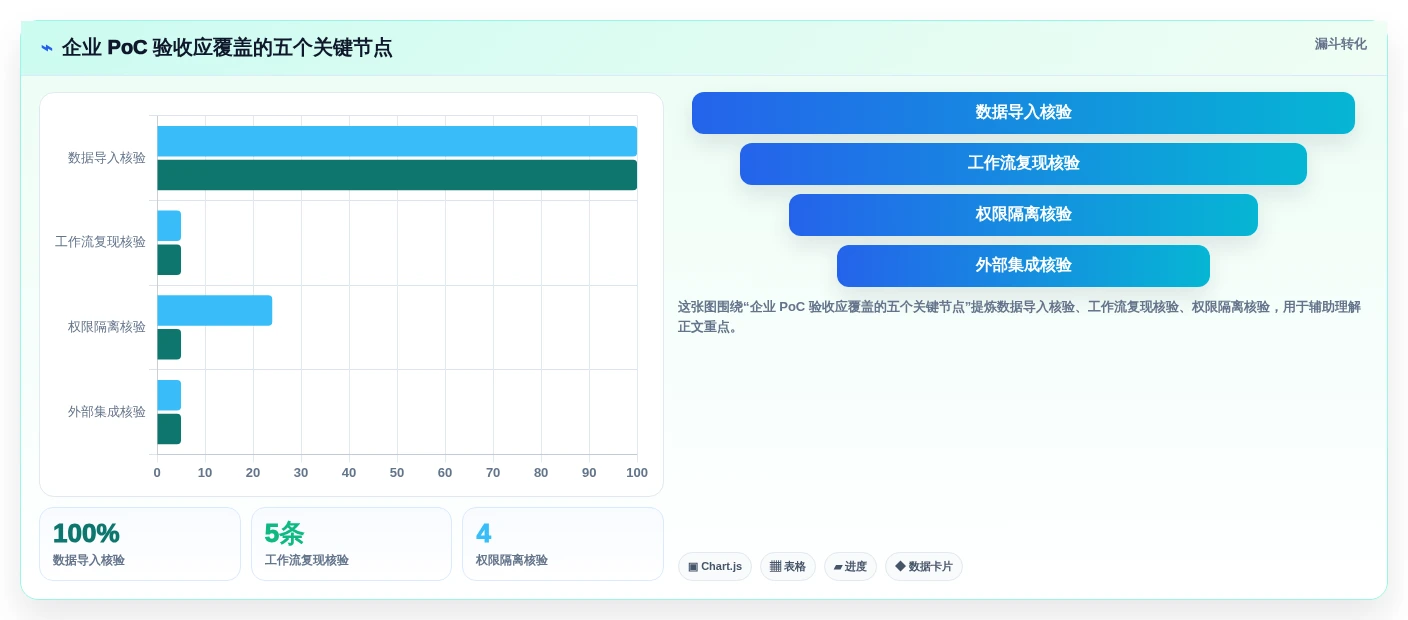Open the 100% 数据导入核验 stat card
The height and width of the screenshot is (620, 1408).
[140, 544]
